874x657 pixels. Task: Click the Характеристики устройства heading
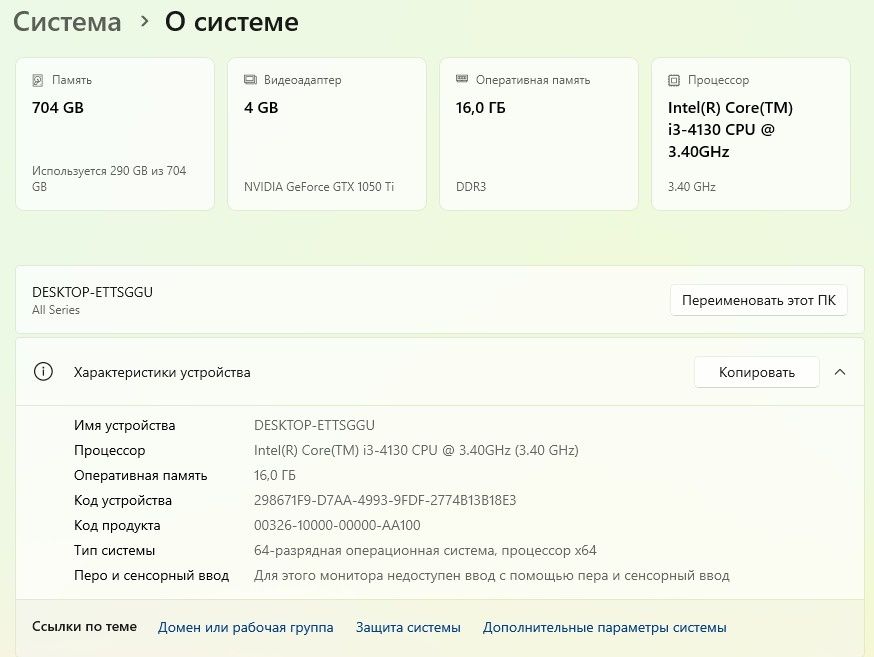point(162,372)
